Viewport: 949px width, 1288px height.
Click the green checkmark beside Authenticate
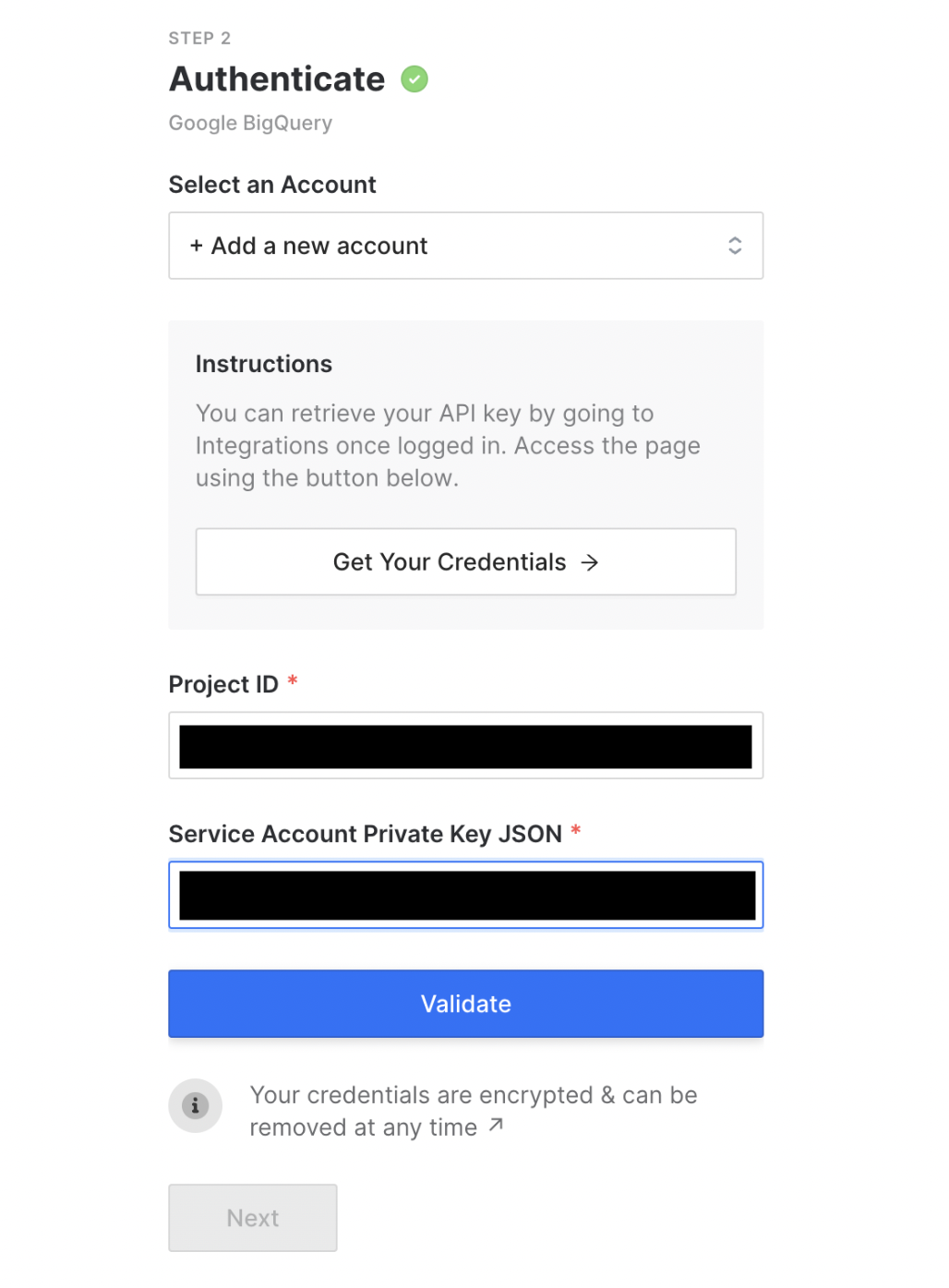414,79
